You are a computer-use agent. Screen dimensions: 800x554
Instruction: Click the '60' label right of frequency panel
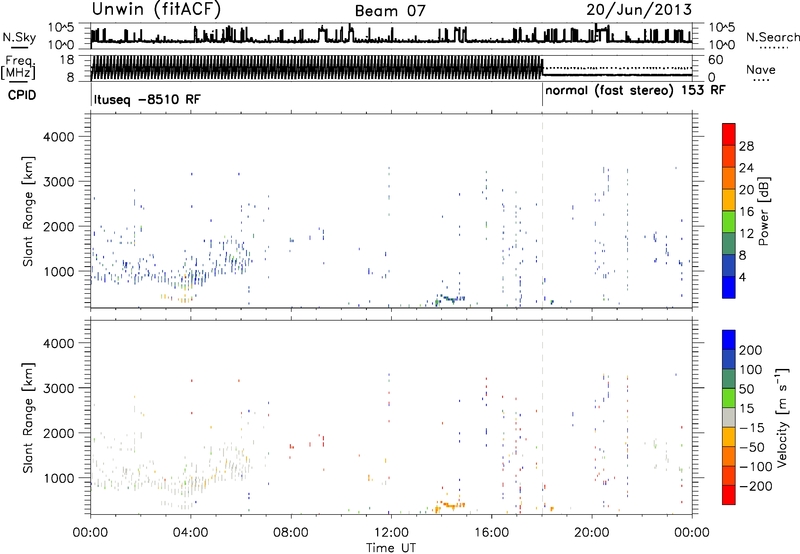[x=716, y=60]
